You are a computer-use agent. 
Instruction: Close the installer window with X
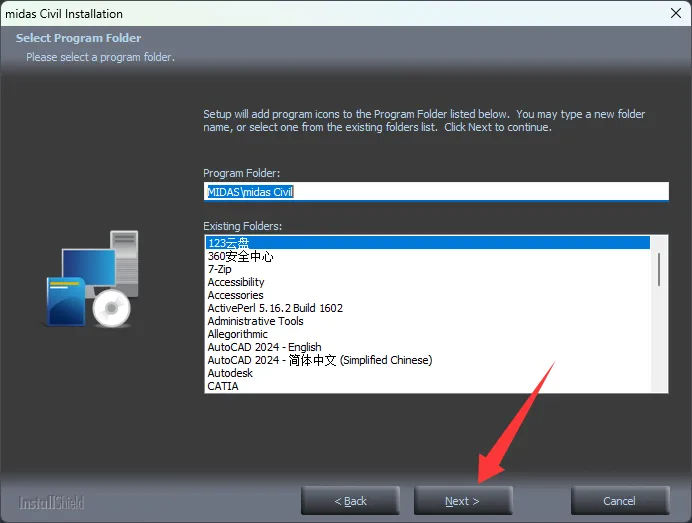(x=676, y=13)
